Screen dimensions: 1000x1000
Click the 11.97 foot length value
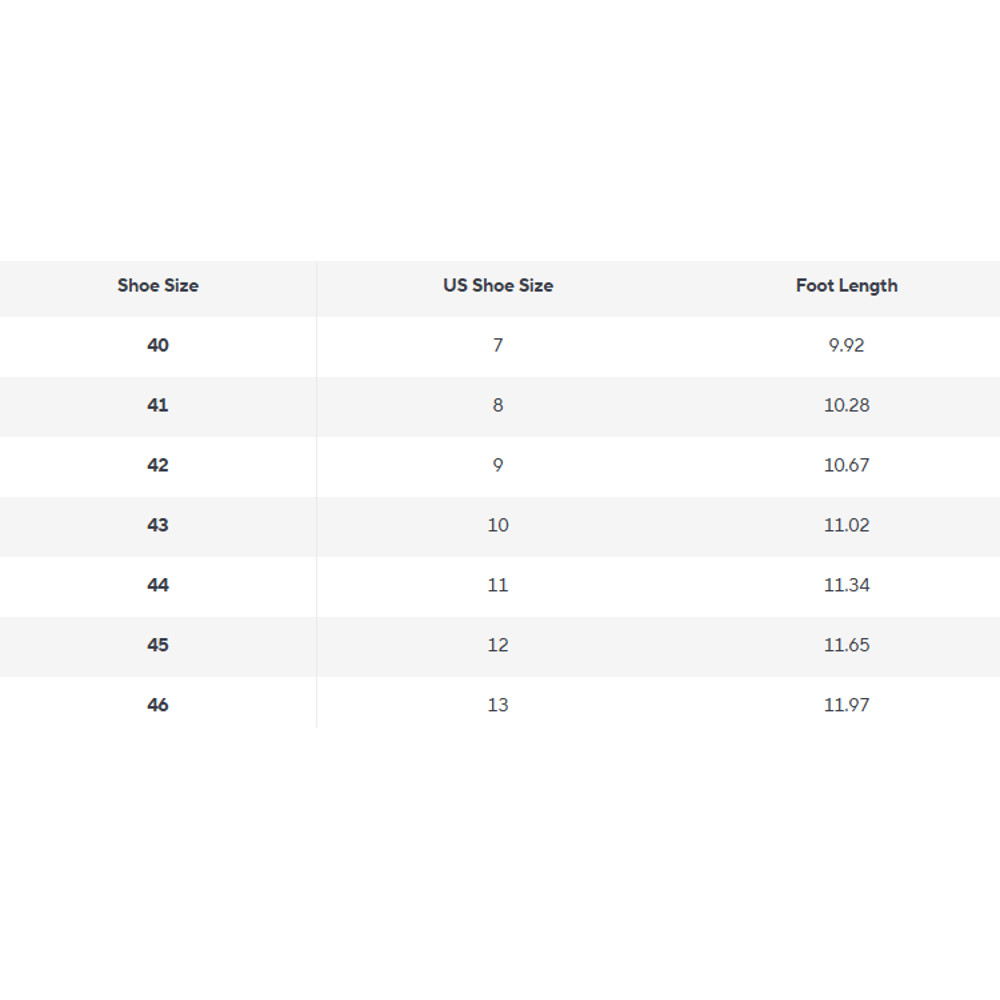pos(847,705)
